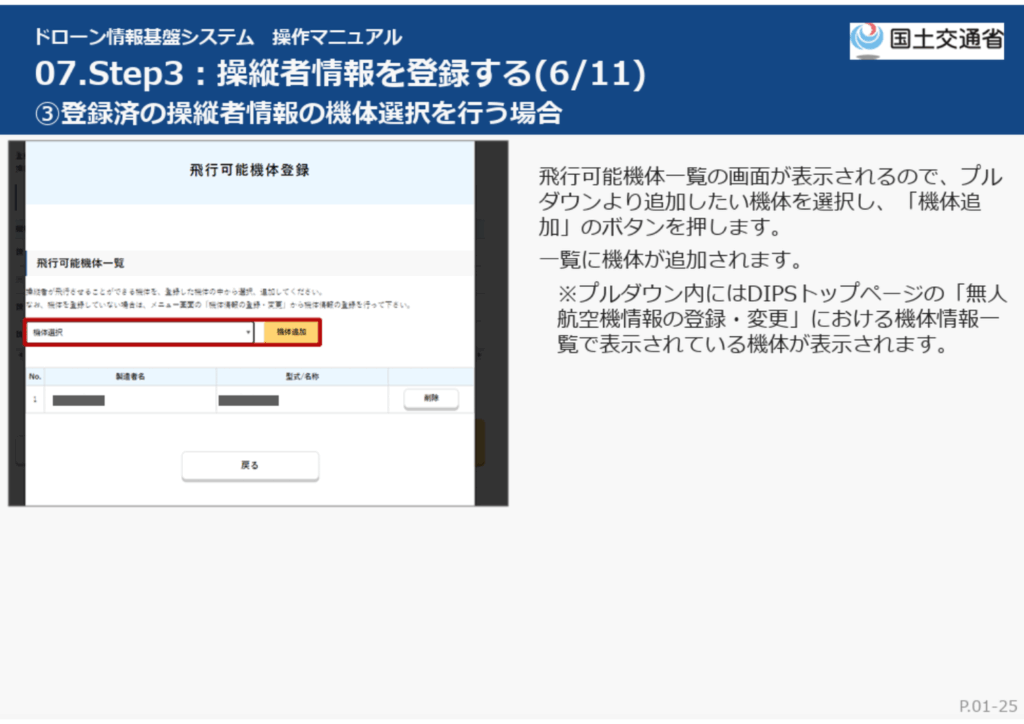Click the MLIT globe logo icon
The height and width of the screenshot is (724, 1024).
pos(867,40)
